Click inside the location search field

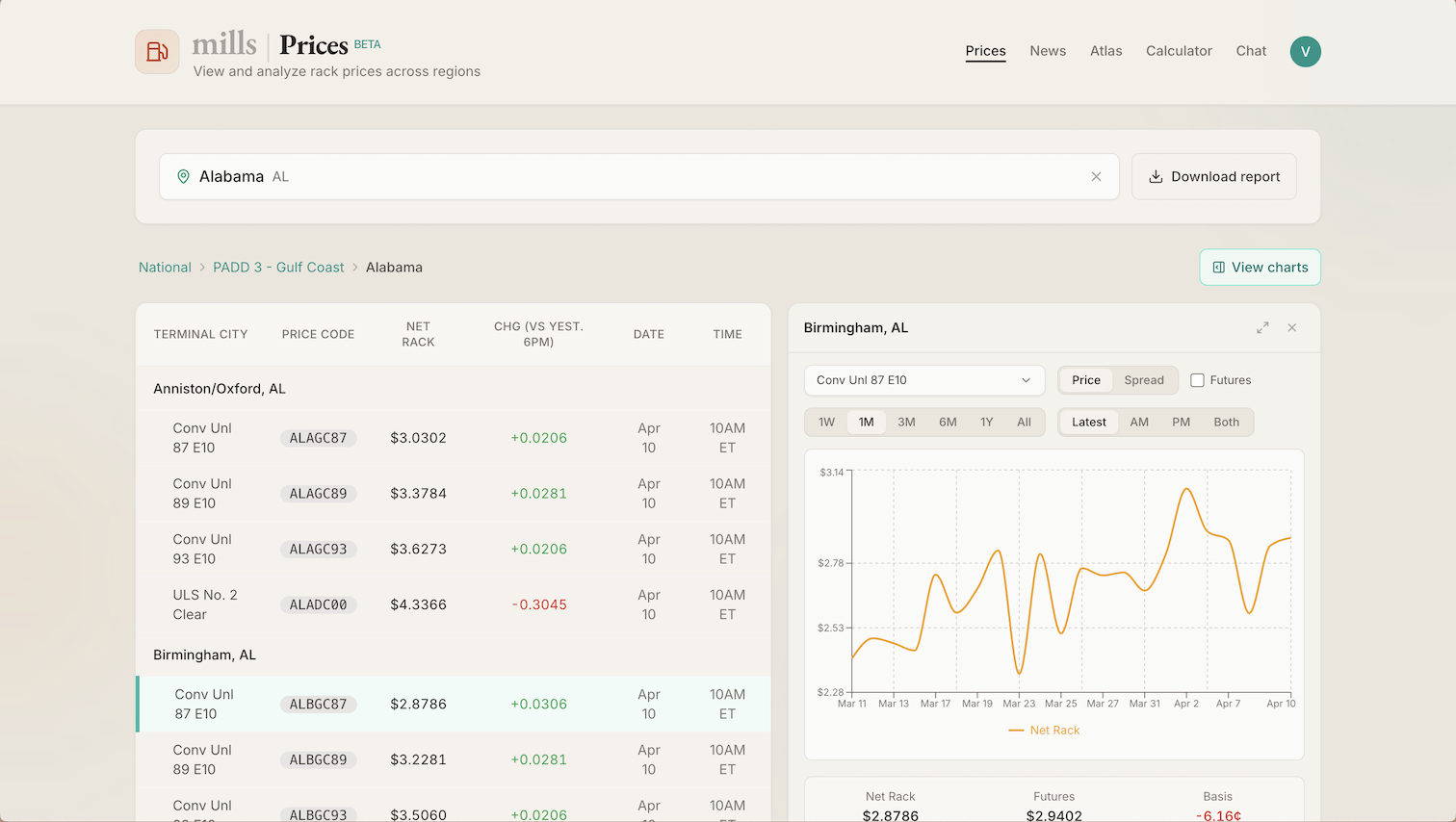[578, 176]
